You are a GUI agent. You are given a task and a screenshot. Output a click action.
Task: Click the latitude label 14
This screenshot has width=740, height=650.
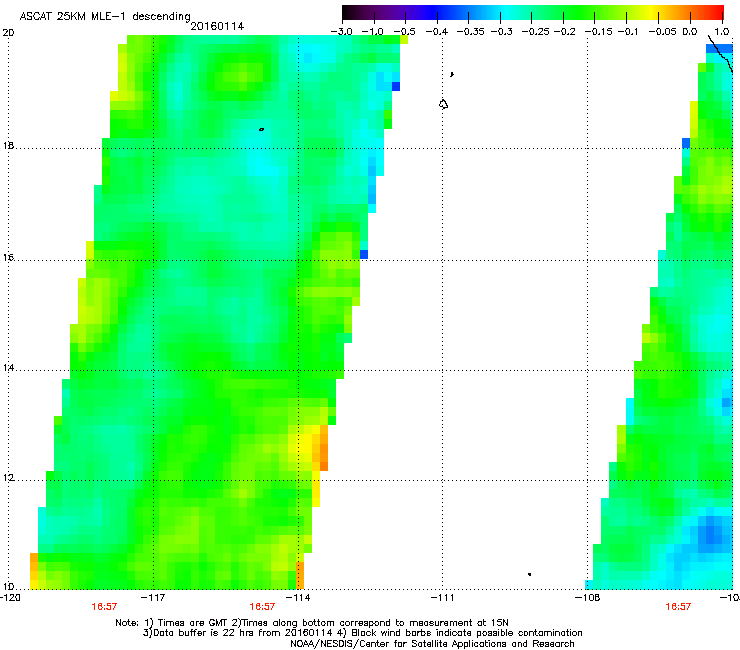coord(8,368)
